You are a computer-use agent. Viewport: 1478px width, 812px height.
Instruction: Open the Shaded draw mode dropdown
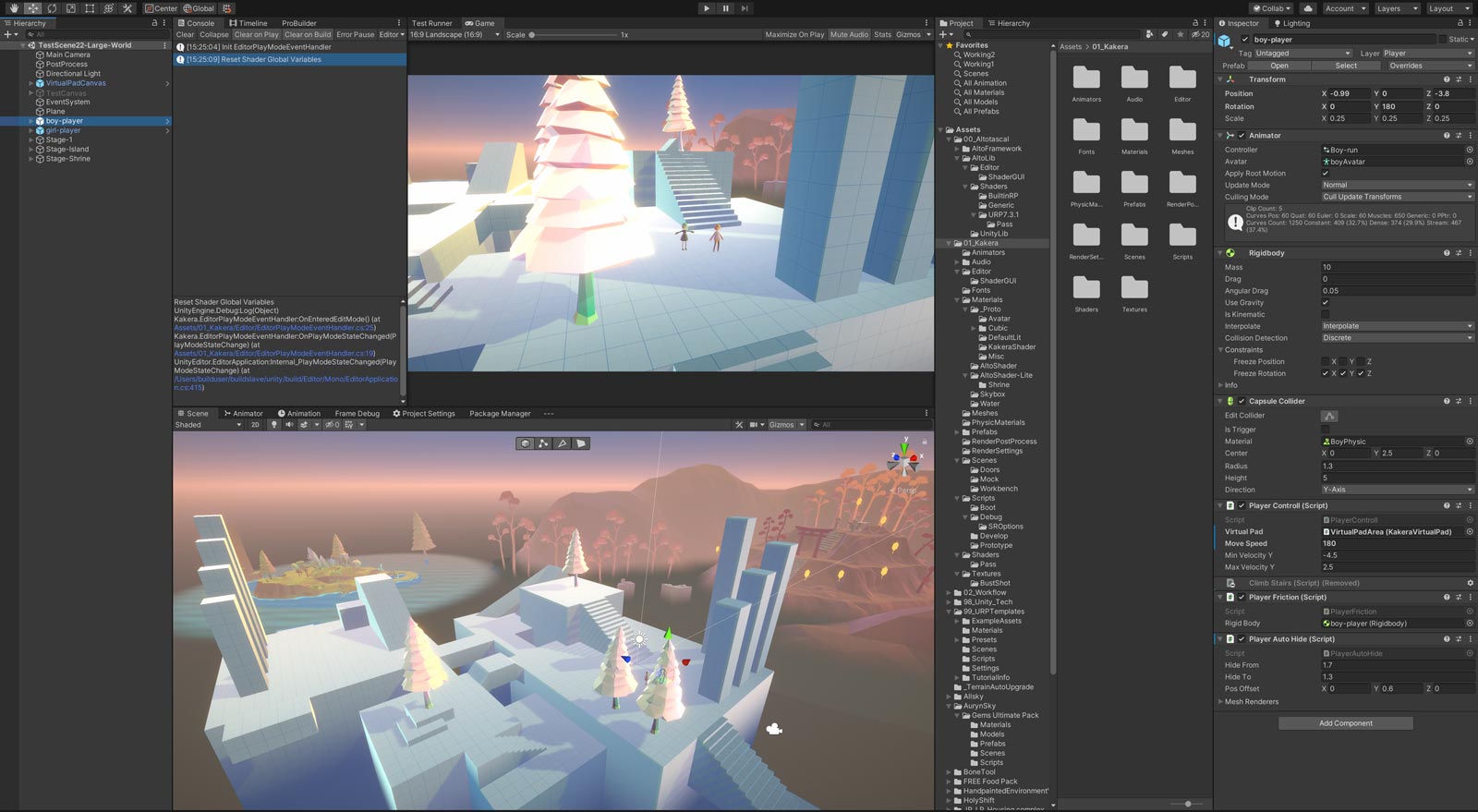tap(208, 425)
